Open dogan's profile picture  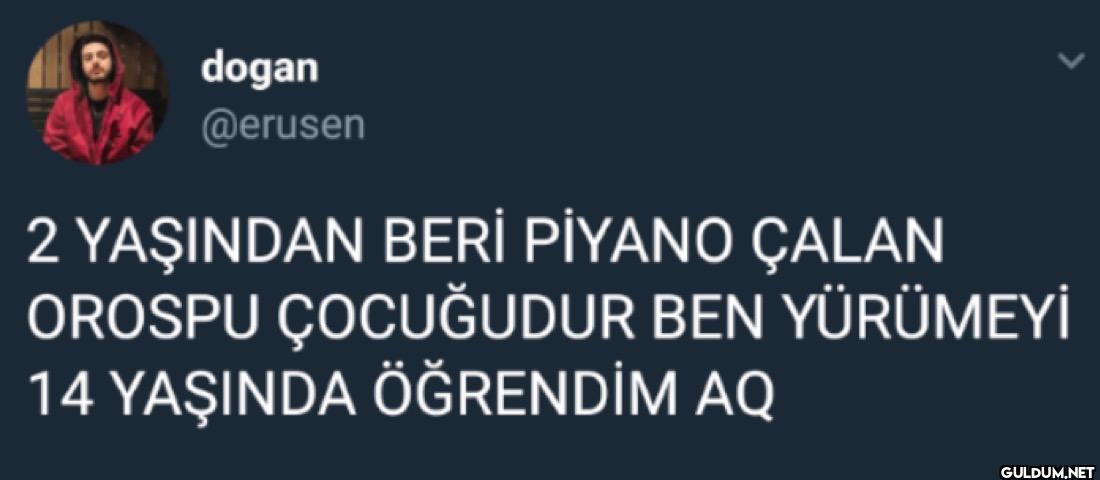coord(96,93)
